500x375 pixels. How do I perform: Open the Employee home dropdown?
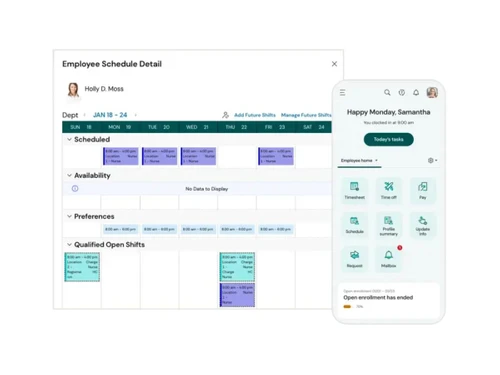coord(359,161)
